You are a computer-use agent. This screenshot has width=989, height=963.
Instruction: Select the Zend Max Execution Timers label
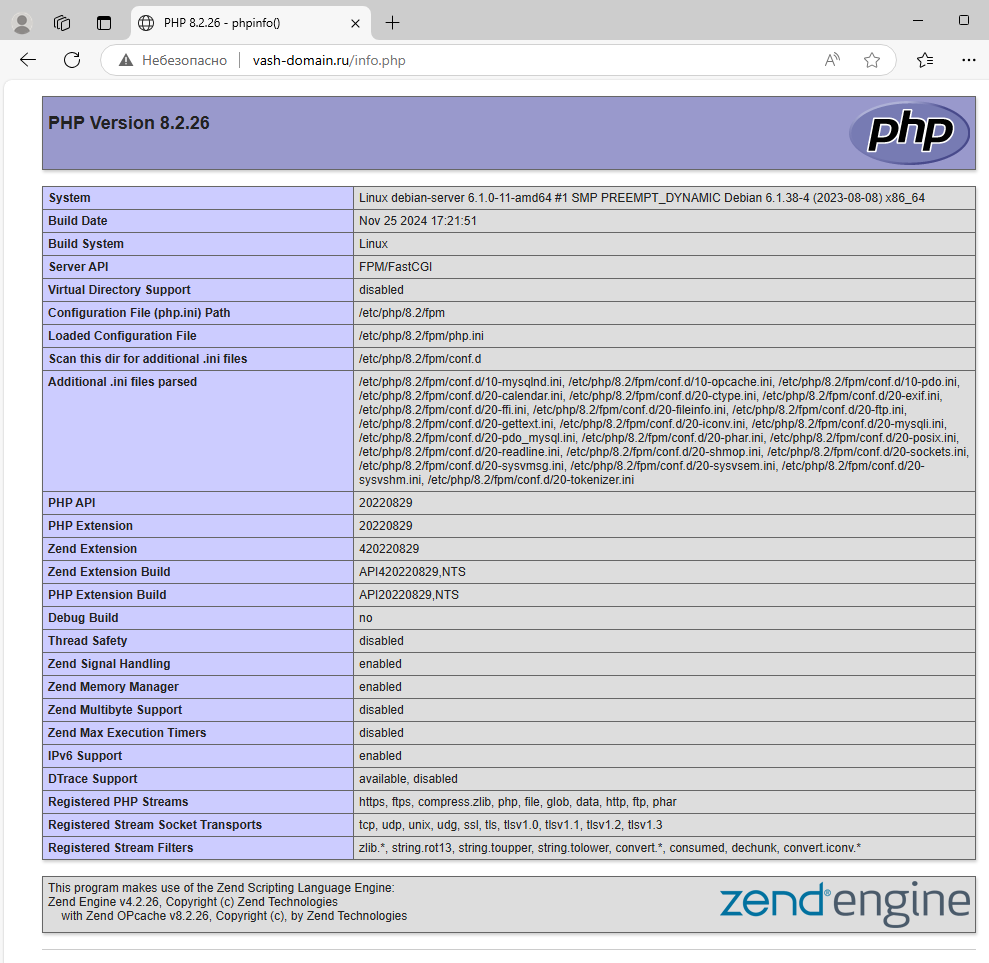click(127, 733)
